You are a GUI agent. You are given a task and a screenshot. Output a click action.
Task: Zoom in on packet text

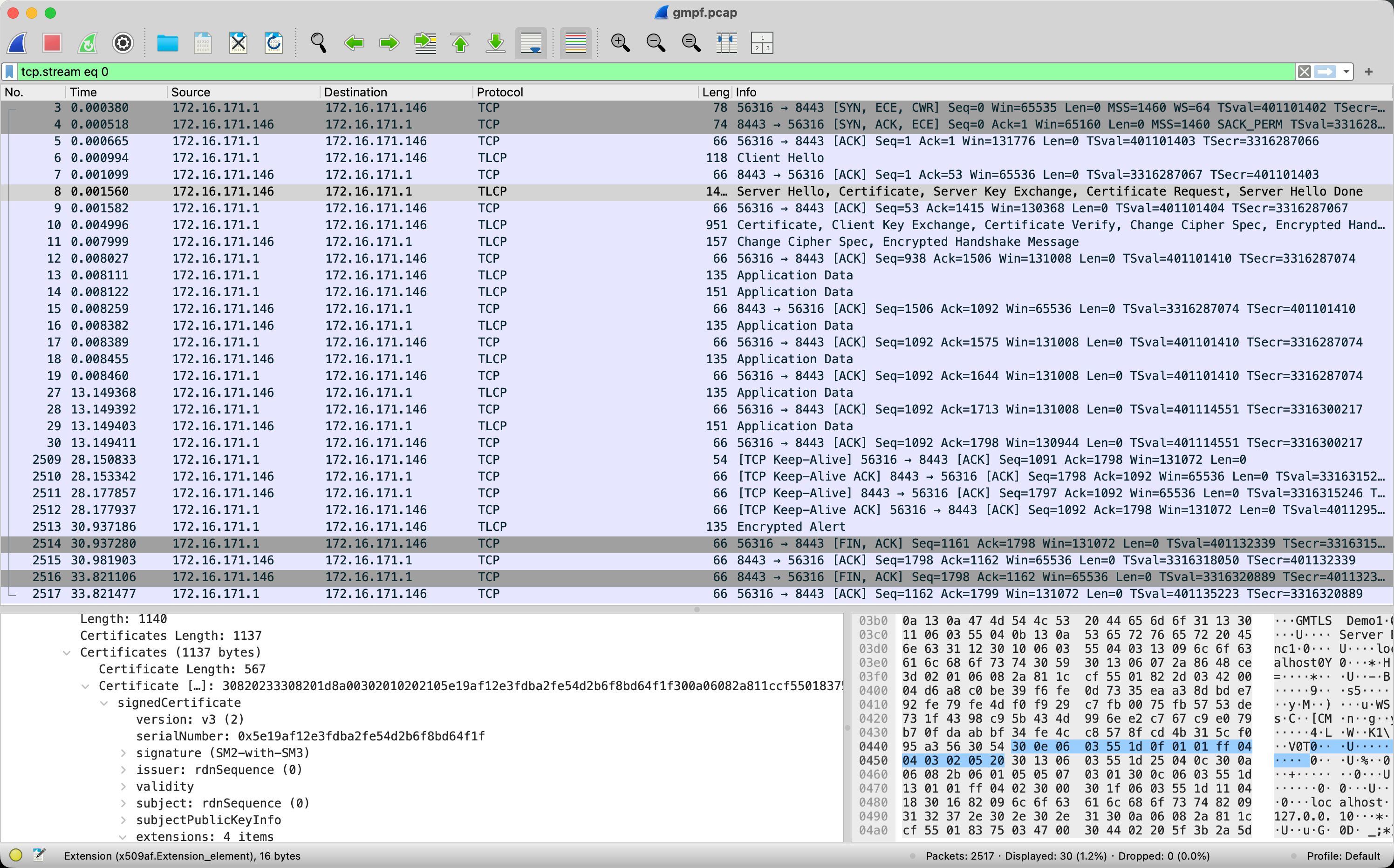(620, 42)
